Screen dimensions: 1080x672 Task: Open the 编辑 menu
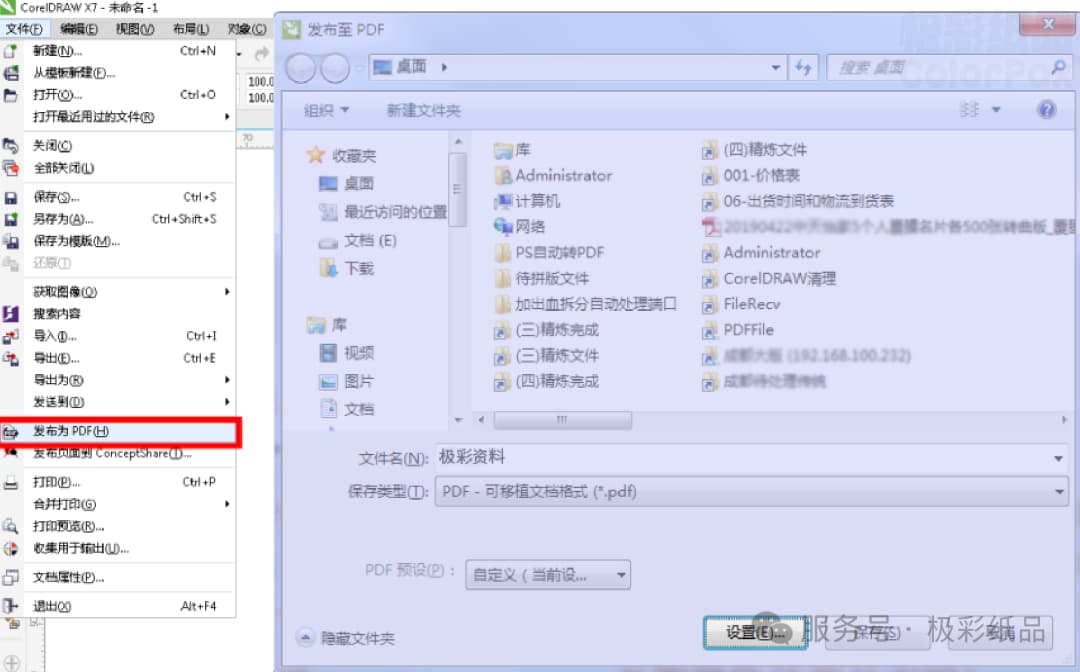pos(76,28)
